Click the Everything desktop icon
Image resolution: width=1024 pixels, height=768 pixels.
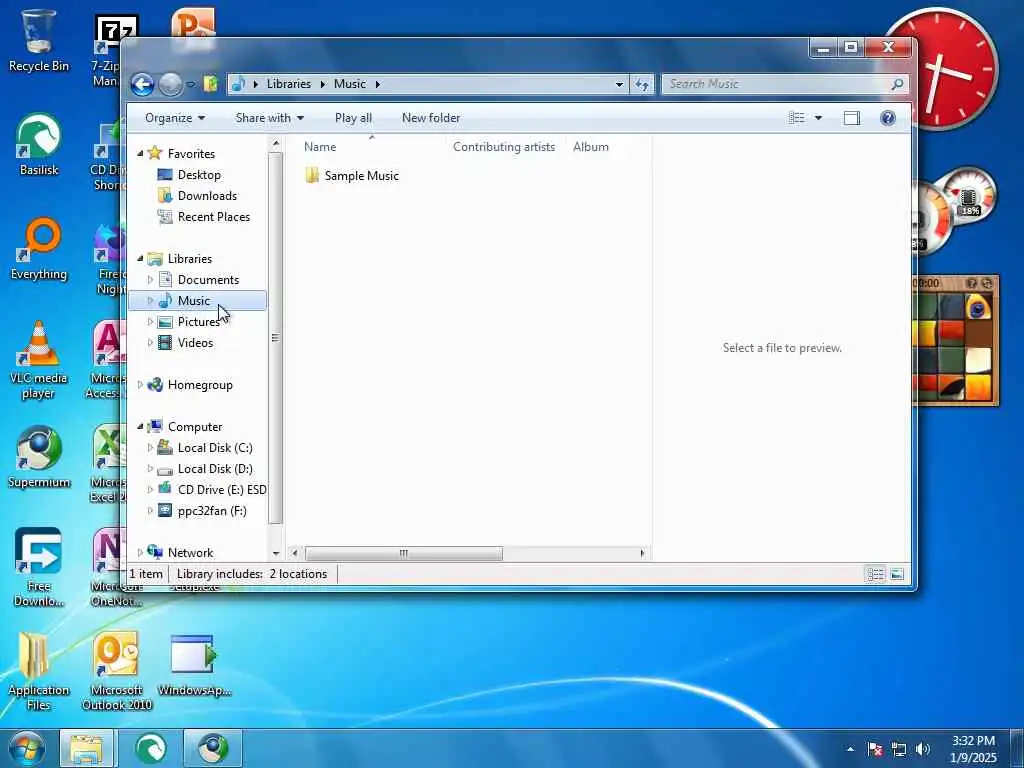click(x=39, y=249)
